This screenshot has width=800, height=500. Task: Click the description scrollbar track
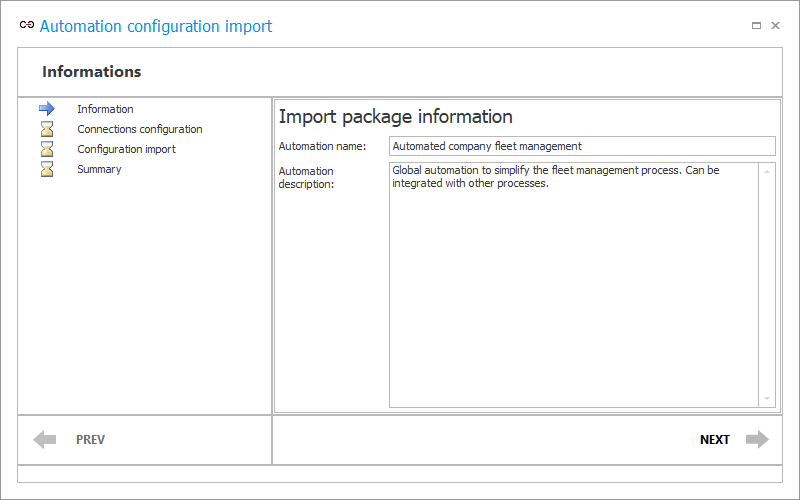tap(767, 285)
